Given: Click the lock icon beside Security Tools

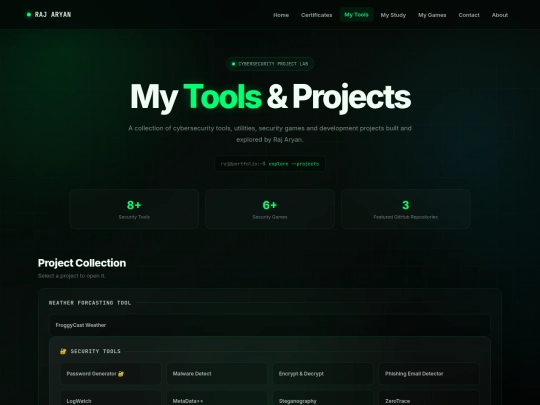Looking at the screenshot, I should pos(63,351).
